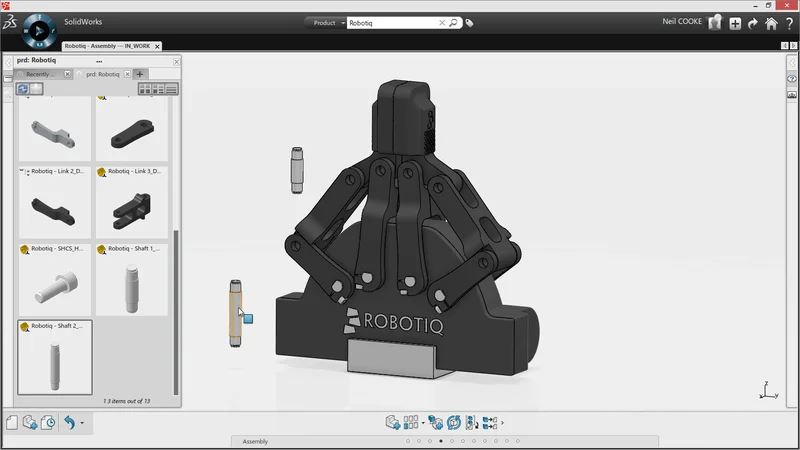The image size is (800, 450).
Task: Expand more action bar commands chevron
Action: (x=503, y=423)
